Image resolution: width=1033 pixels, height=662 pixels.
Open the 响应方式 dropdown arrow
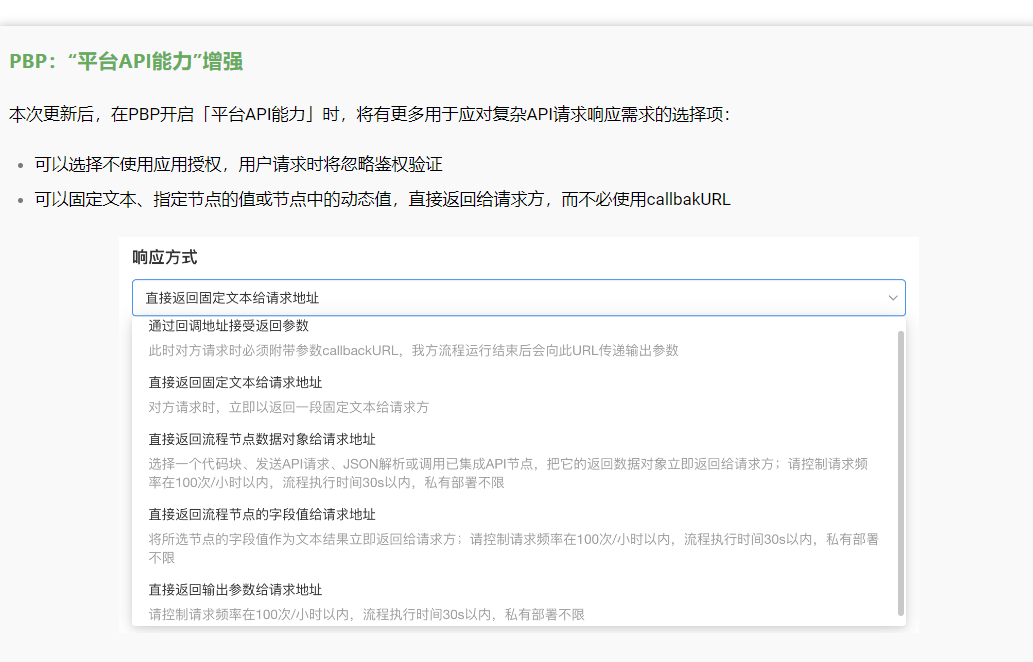click(893, 298)
